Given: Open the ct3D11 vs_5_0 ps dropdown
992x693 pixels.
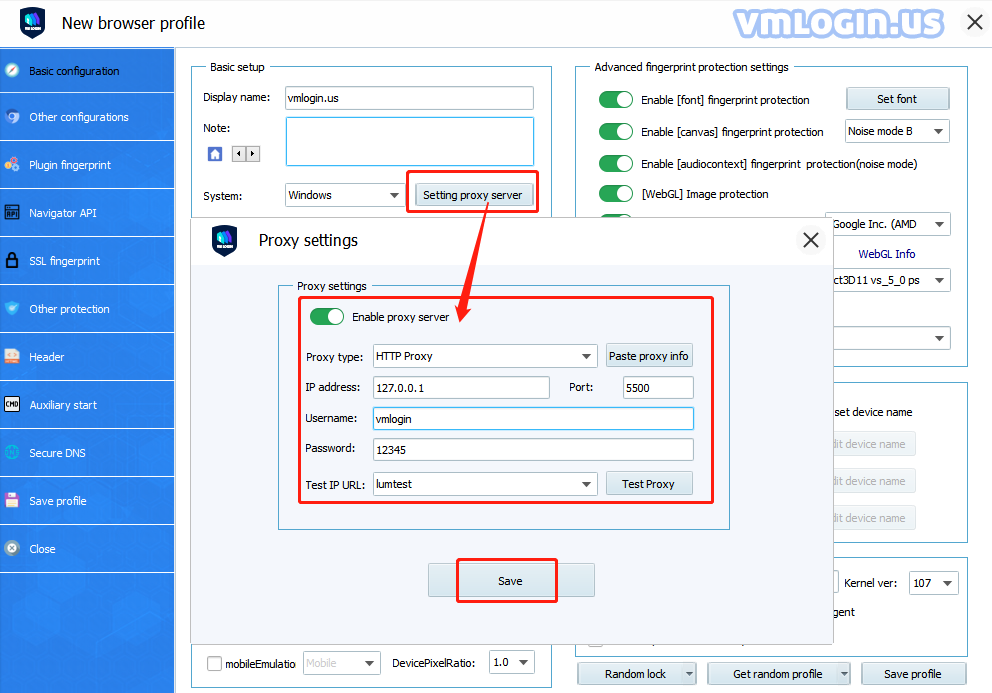Looking at the screenshot, I should [891, 280].
